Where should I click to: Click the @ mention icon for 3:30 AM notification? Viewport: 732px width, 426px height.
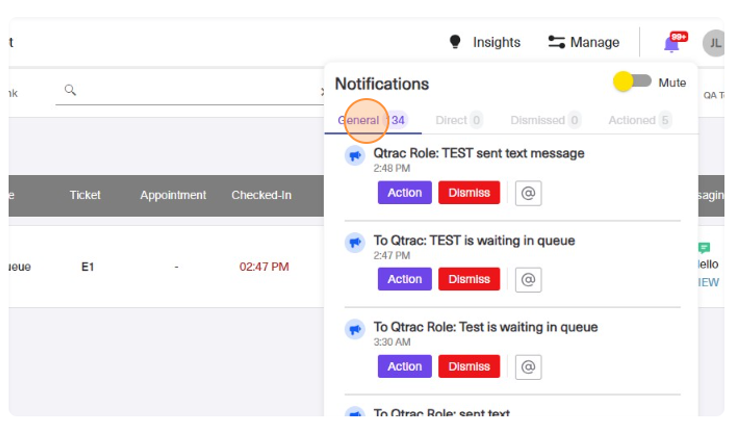(529, 366)
